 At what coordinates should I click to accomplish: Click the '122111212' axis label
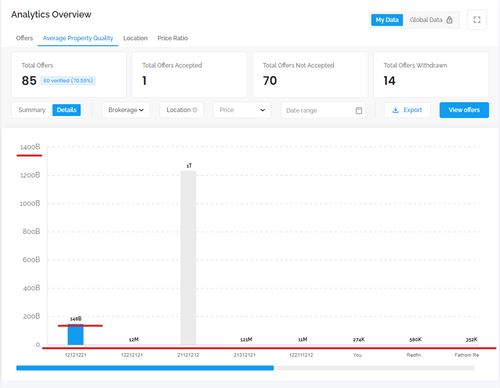pyautogui.click(x=301, y=355)
